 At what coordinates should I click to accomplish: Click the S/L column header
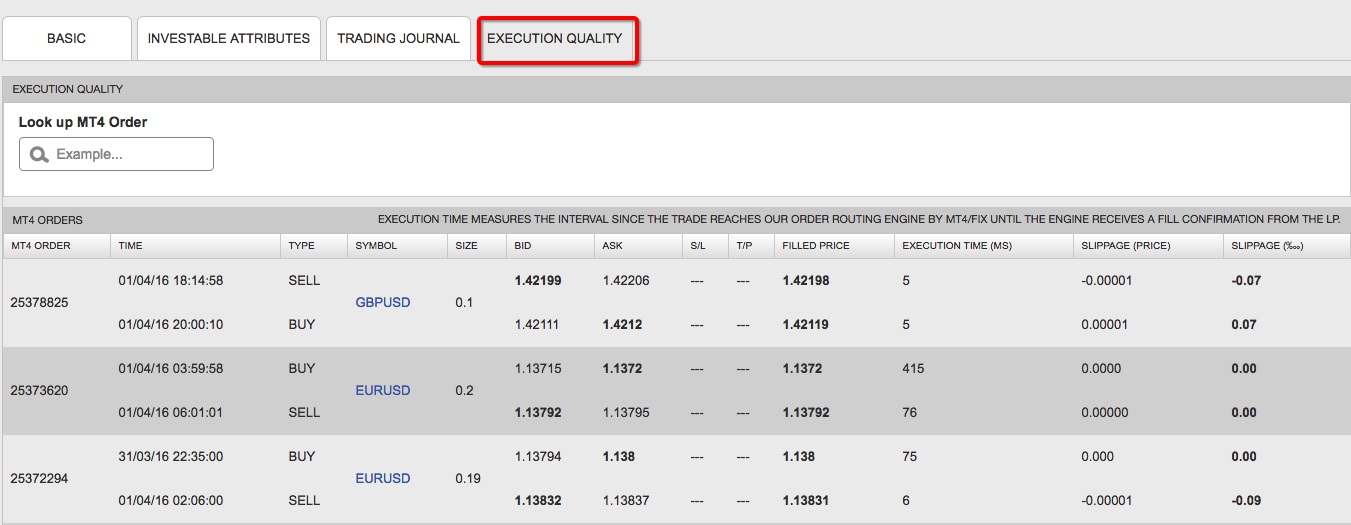pyautogui.click(x=704, y=246)
